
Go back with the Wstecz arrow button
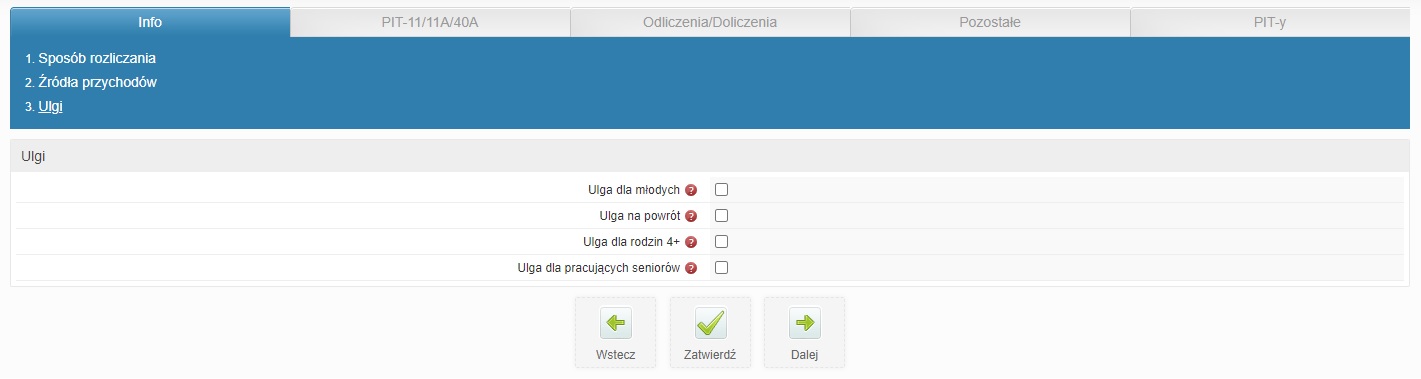(x=615, y=332)
